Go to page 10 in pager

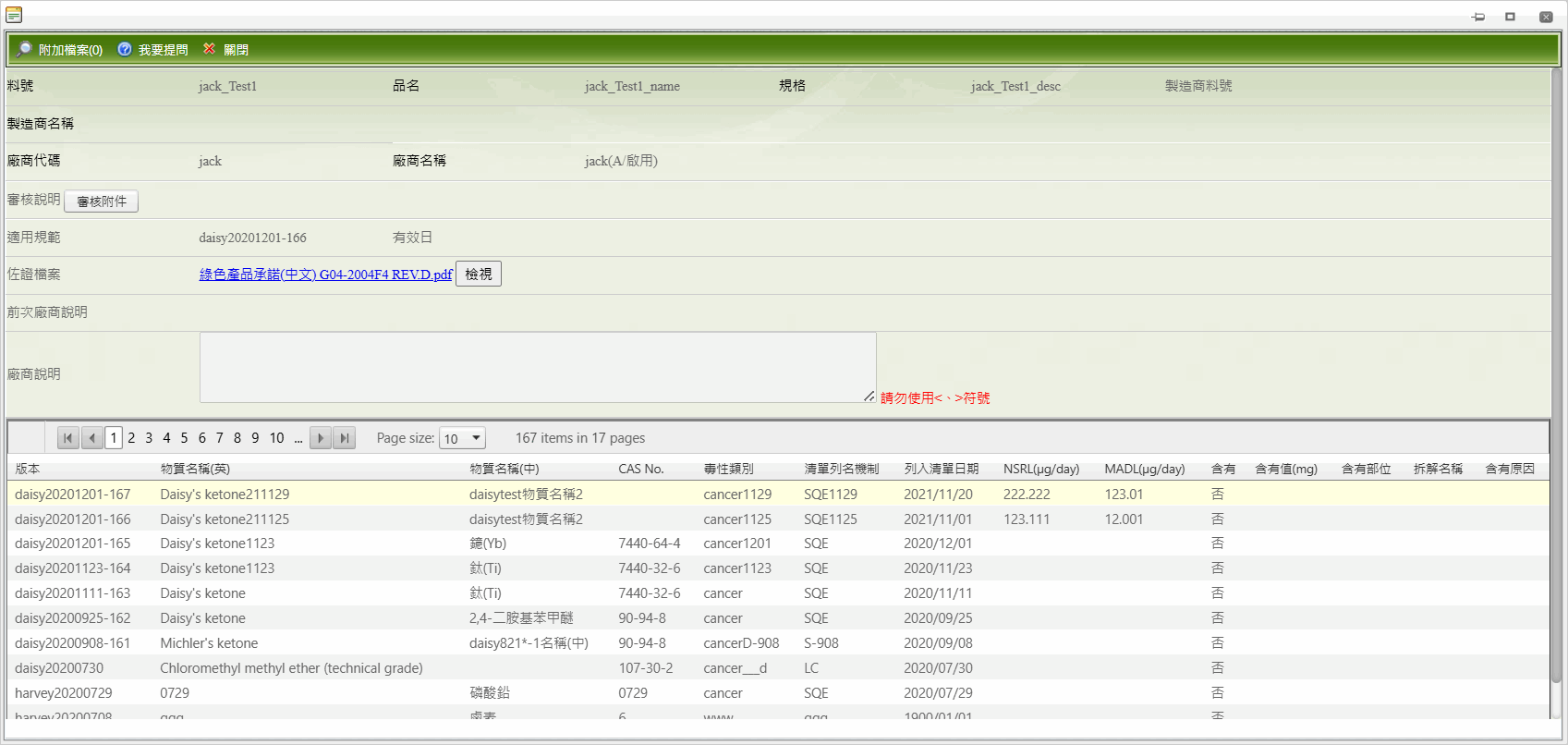[276, 438]
